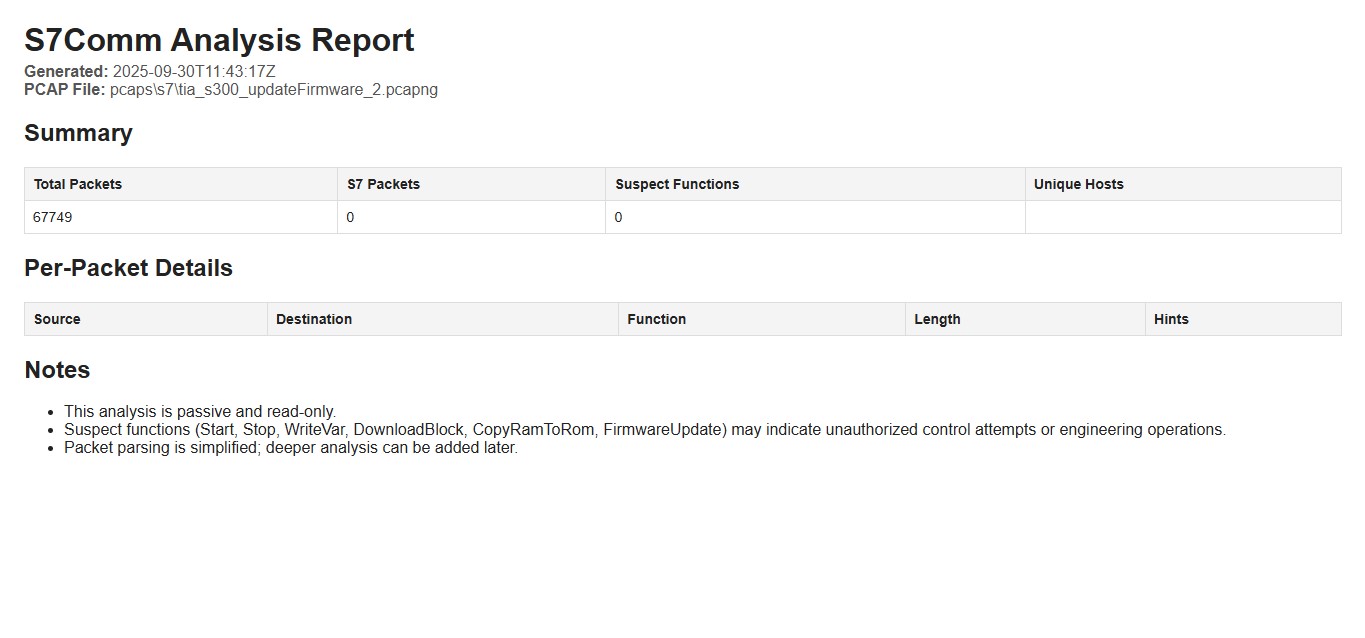The image size is (1365, 638).
Task: Select the Total Packets column header
Action: coord(181,184)
